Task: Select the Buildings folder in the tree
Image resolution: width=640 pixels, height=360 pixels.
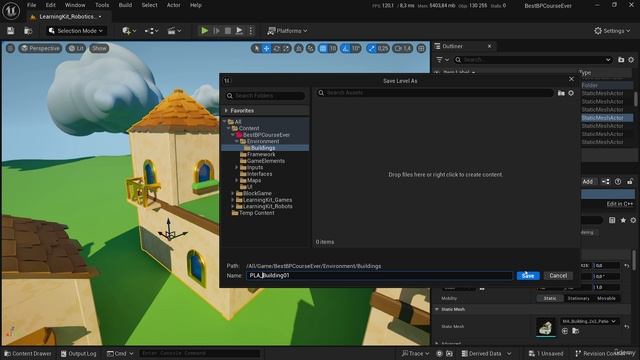Action: [x=263, y=148]
